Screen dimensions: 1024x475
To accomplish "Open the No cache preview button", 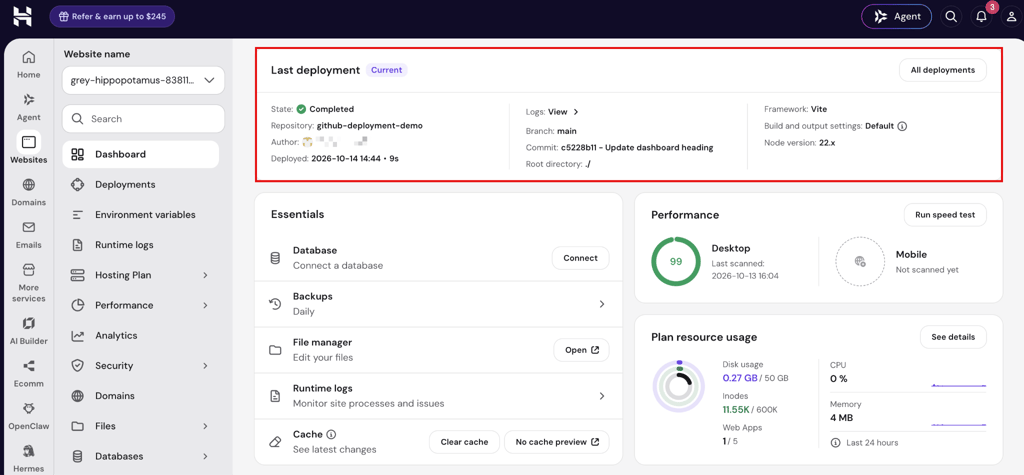I will click(x=556, y=442).
